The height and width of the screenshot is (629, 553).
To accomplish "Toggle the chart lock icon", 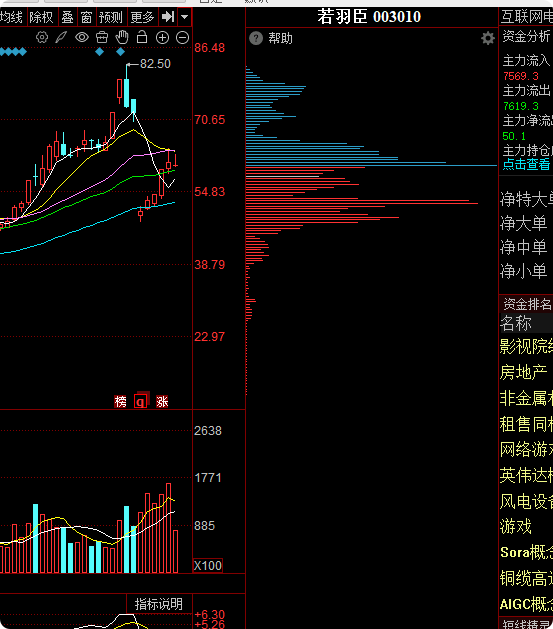I will click(x=142, y=37).
